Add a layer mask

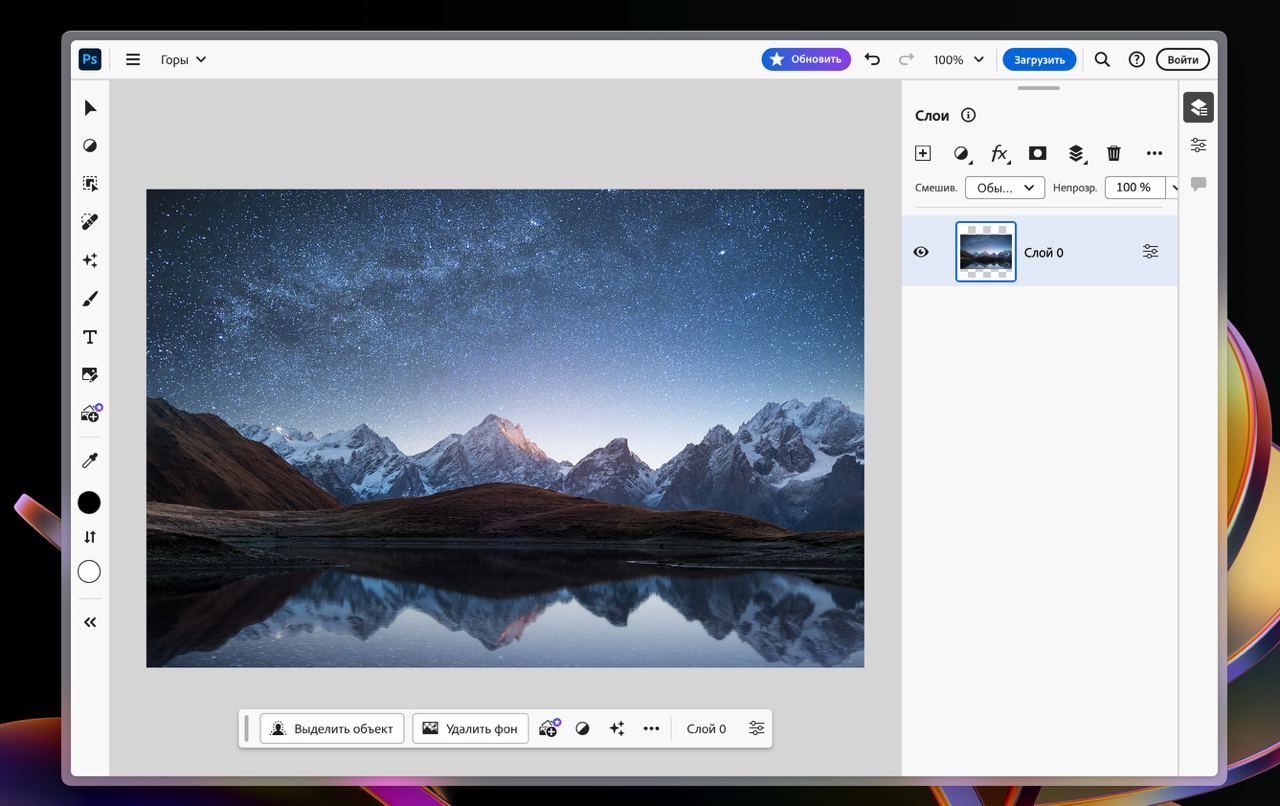tap(1038, 153)
